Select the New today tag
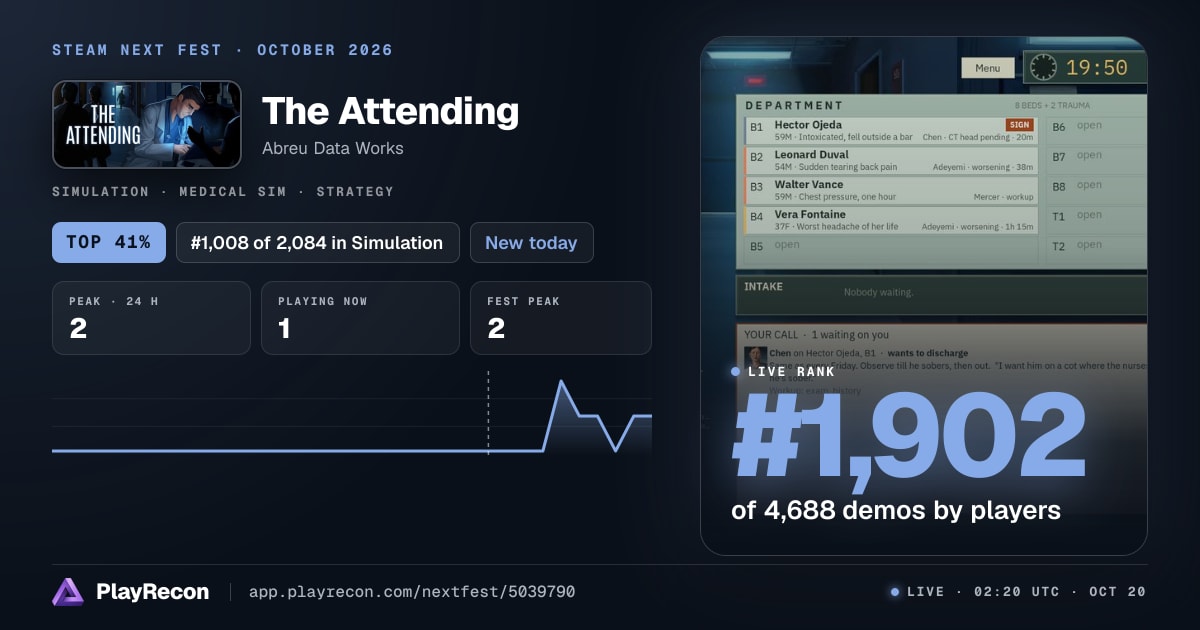Image resolution: width=1200 pixels, height=630 pixels. [531, 243]
